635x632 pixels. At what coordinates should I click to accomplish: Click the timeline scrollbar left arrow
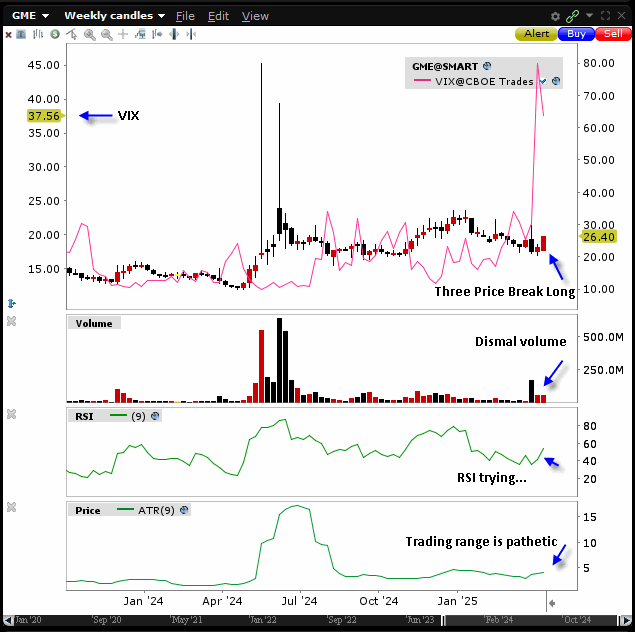coord(8,620)
